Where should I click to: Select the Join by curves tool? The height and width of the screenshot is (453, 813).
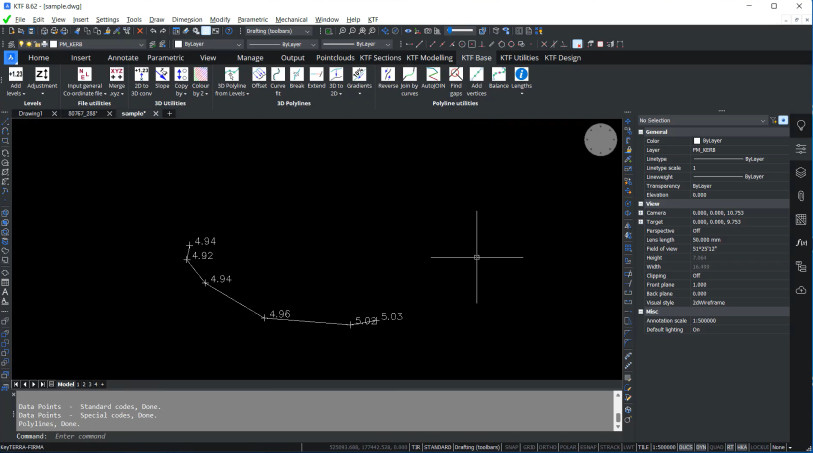(409, 81)
